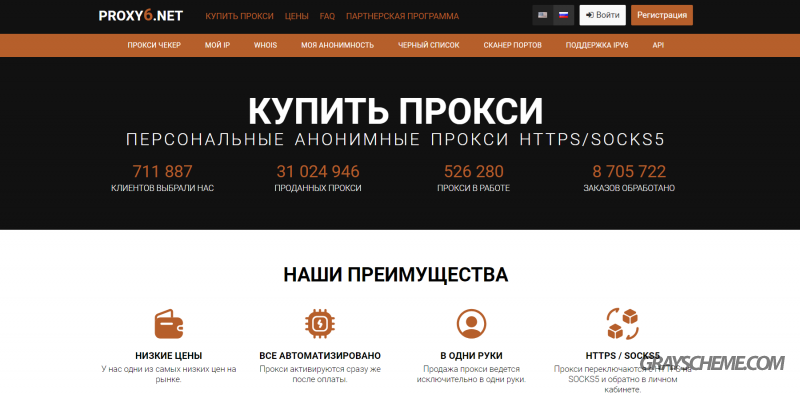Open the Черный список tool
Screen dimensions: 800x395
tap(429, 45)
